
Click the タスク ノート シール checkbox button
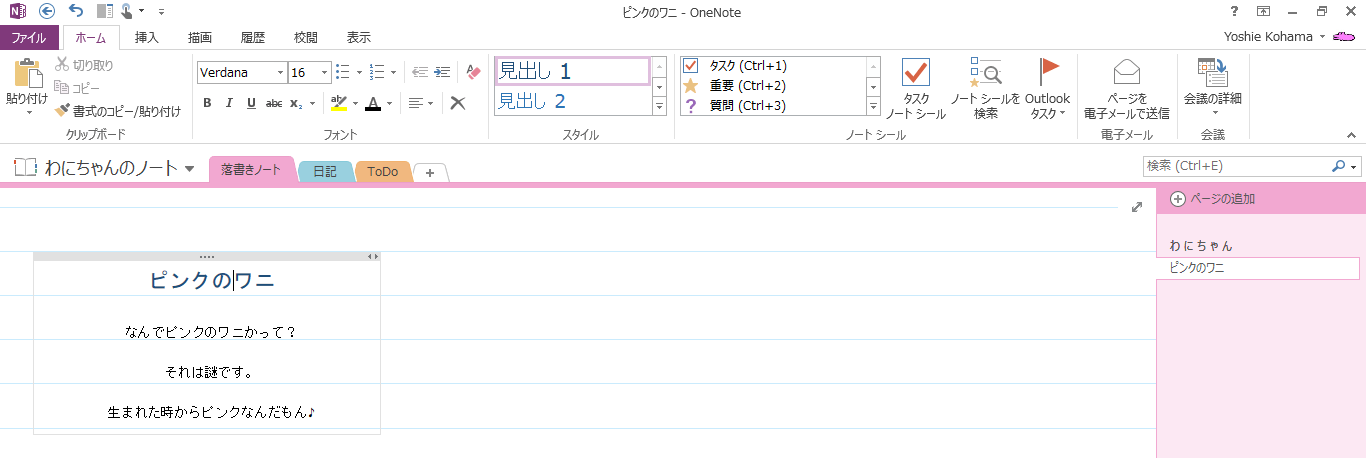pos(915,89)
